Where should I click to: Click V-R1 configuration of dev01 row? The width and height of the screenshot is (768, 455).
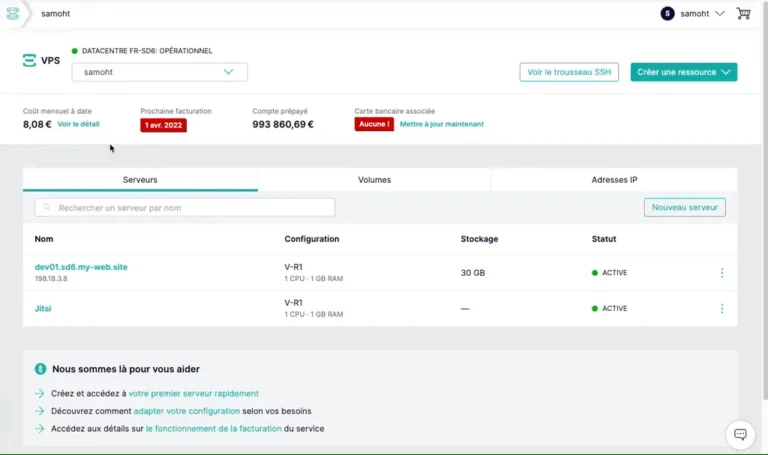tap(293, 267)
